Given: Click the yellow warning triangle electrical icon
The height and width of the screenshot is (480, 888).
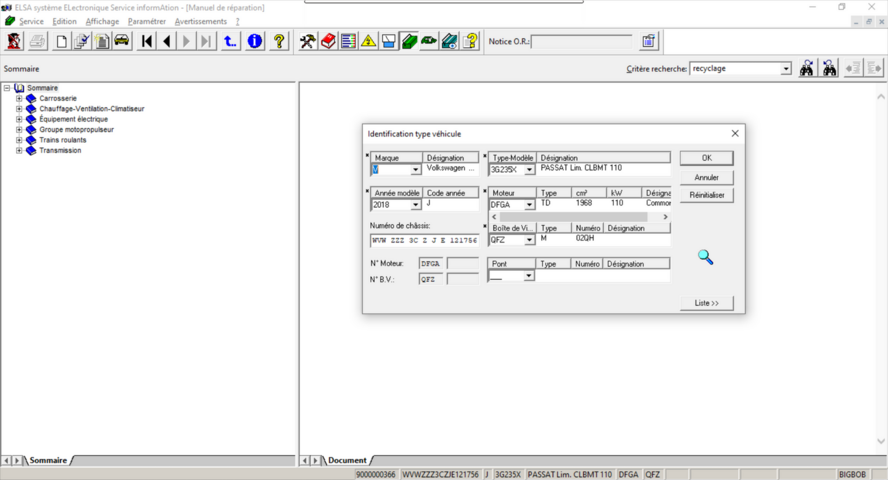Looking at the screenshot, I should (369, 41).
